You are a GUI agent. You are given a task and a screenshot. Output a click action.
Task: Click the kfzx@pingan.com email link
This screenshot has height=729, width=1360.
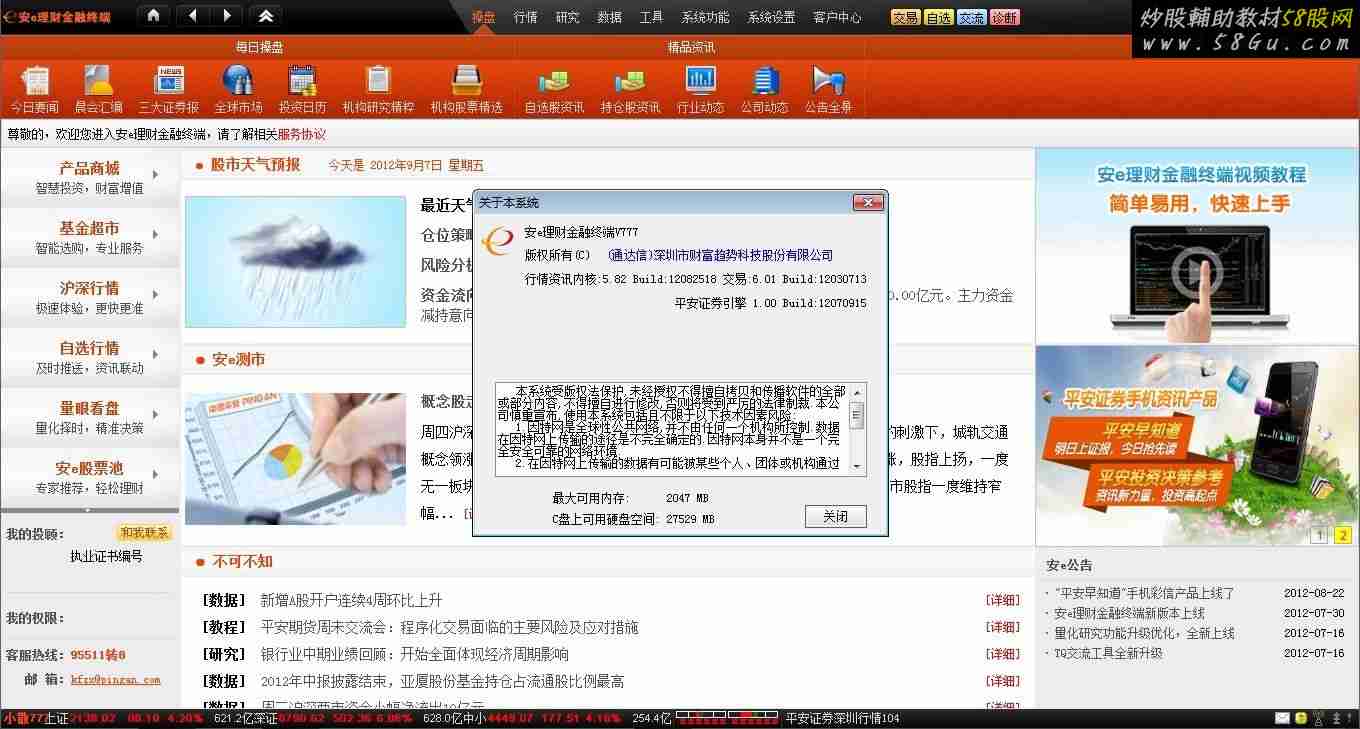pyautogui.click(x=115, y=680)
